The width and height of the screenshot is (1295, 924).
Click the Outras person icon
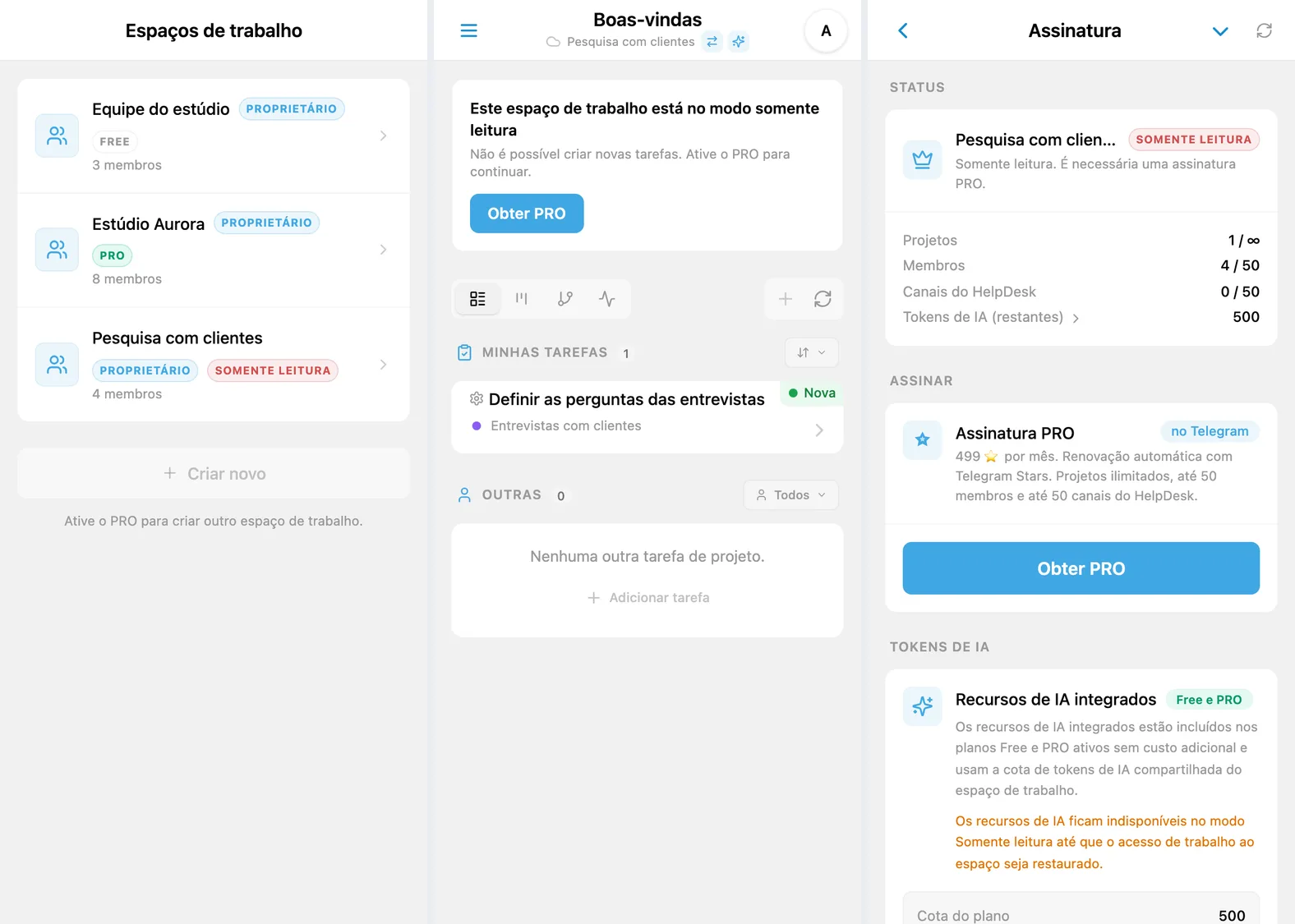(x=464, y=495)
